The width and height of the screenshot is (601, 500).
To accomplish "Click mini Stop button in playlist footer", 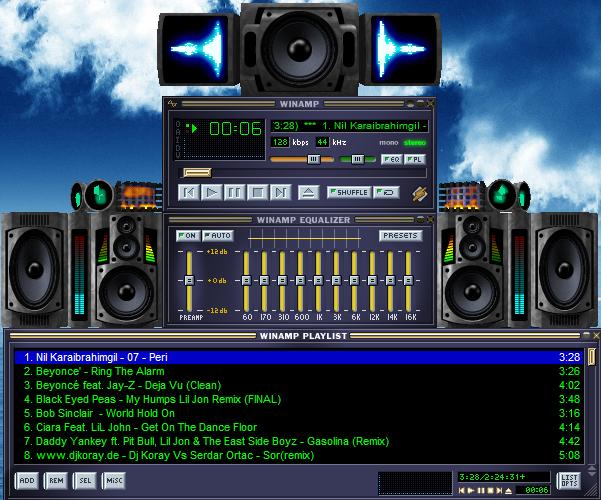I will click(490, 490).
